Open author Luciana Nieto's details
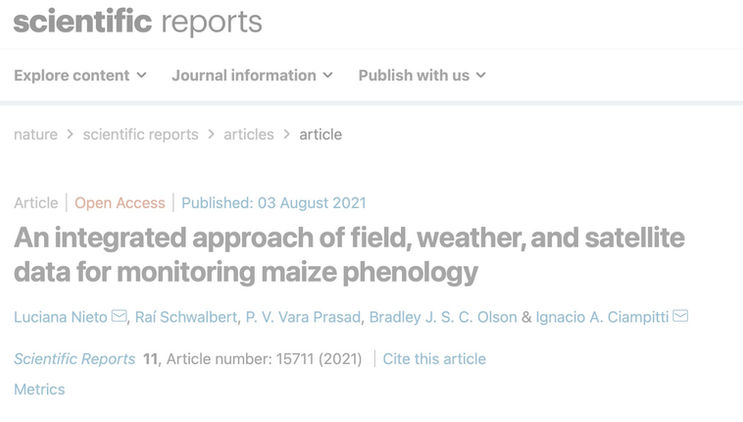This screenshot has width=743, height=422. pyautogui.click(x=60, y=317)
